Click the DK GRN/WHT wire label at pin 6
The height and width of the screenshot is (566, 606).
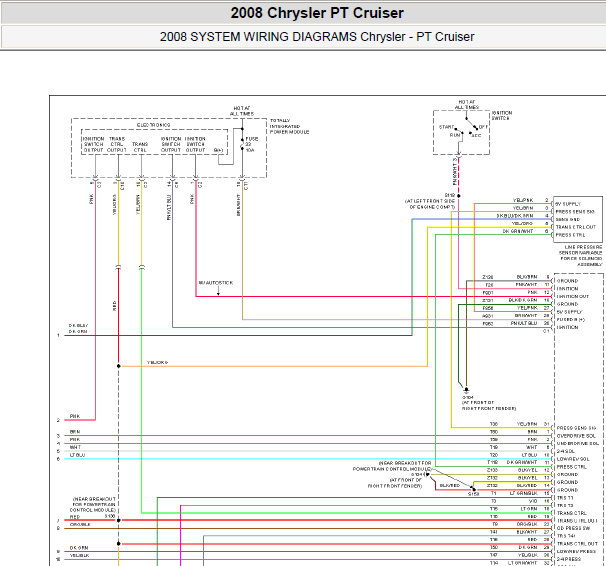(x=518, y=231)
